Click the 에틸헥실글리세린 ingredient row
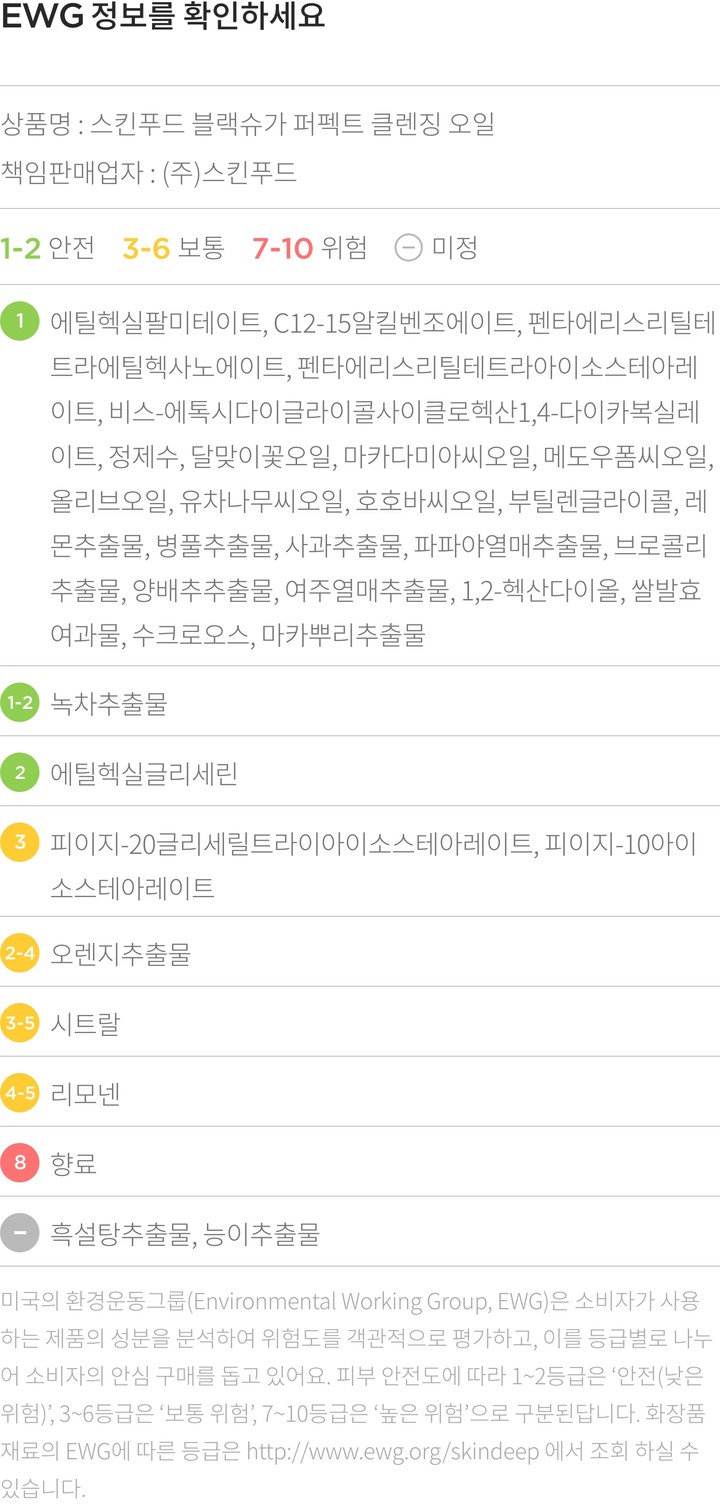 (144, 774)
